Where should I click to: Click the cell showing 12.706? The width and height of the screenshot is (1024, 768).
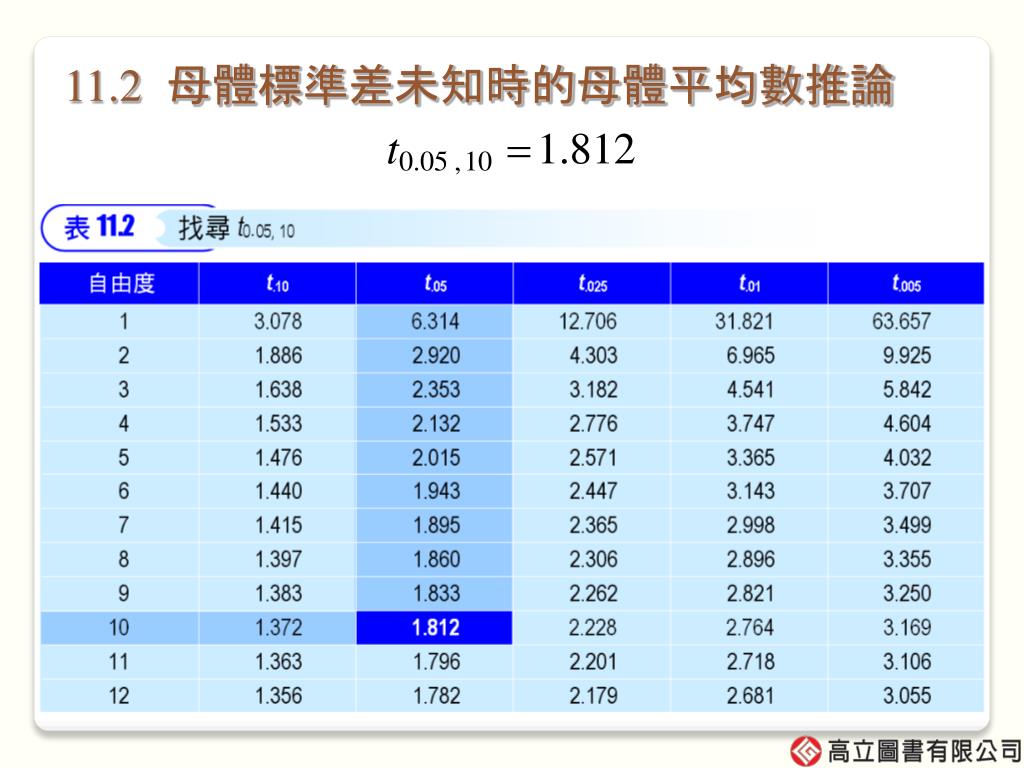point(587,321)
